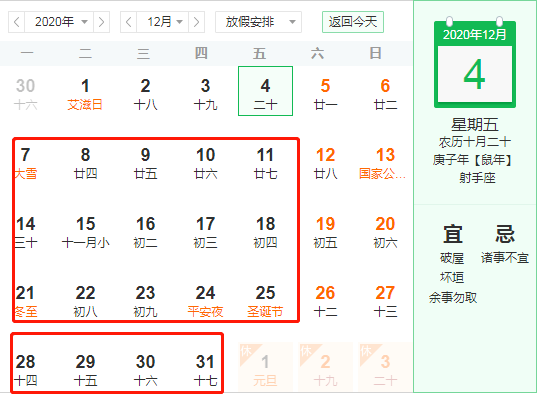Screen dimensions: 539x394
Task: Select December 28 十四 date
Action: pos(25,370)
